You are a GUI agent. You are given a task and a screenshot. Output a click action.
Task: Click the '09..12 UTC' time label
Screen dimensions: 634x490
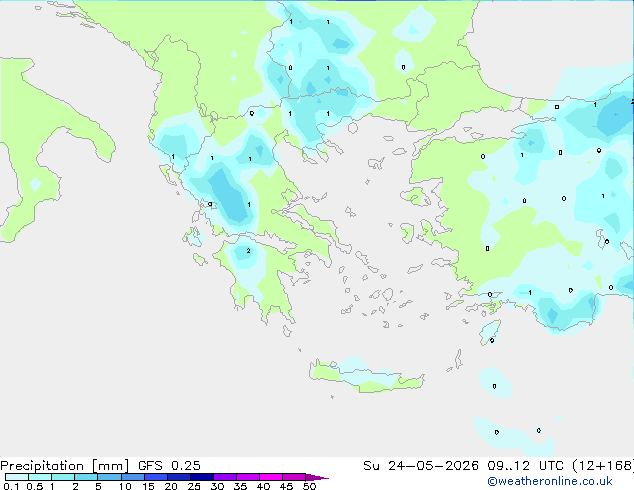point(526,466)
